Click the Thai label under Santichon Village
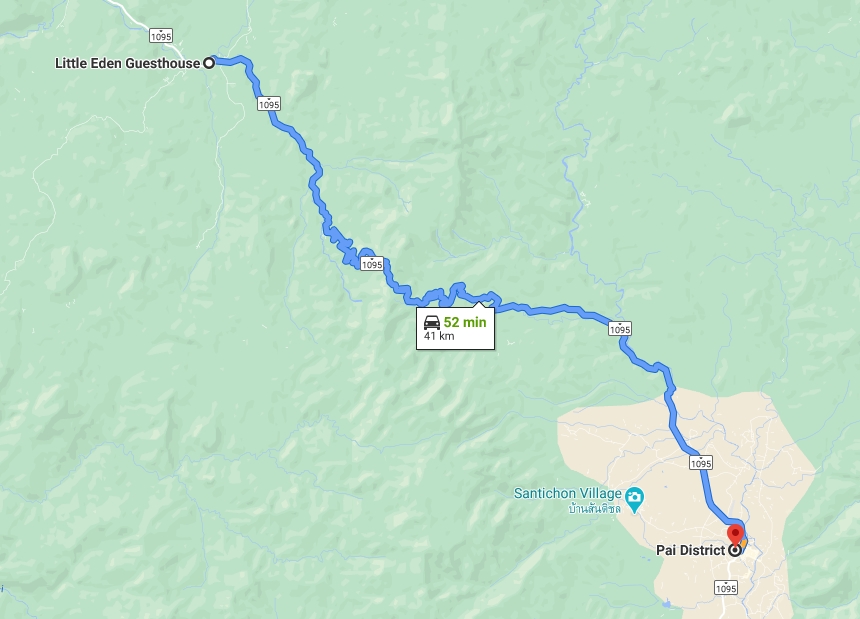The height and width of the screenshot is (619, 860). pos(595,509)
